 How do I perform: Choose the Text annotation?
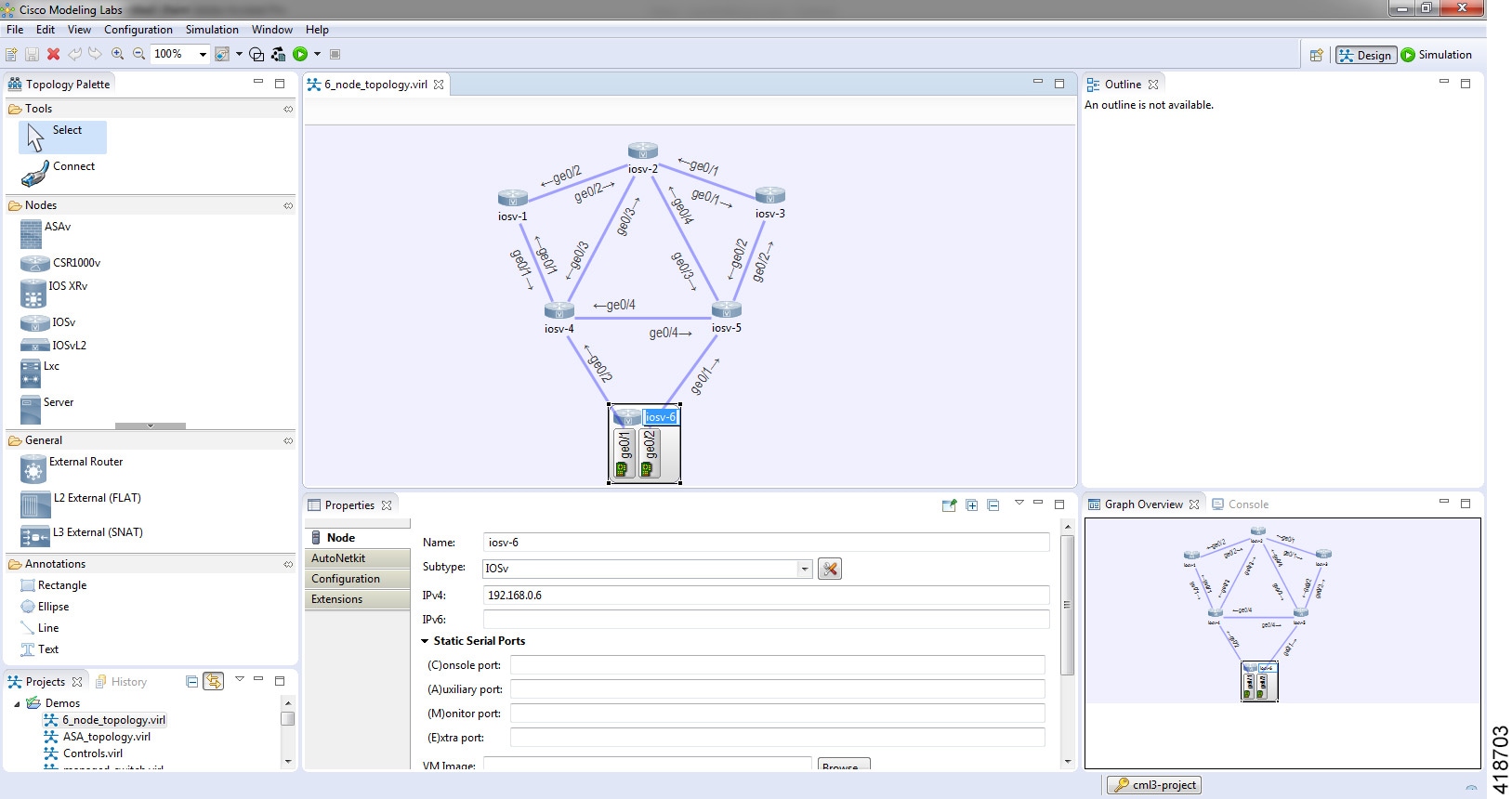40,649
